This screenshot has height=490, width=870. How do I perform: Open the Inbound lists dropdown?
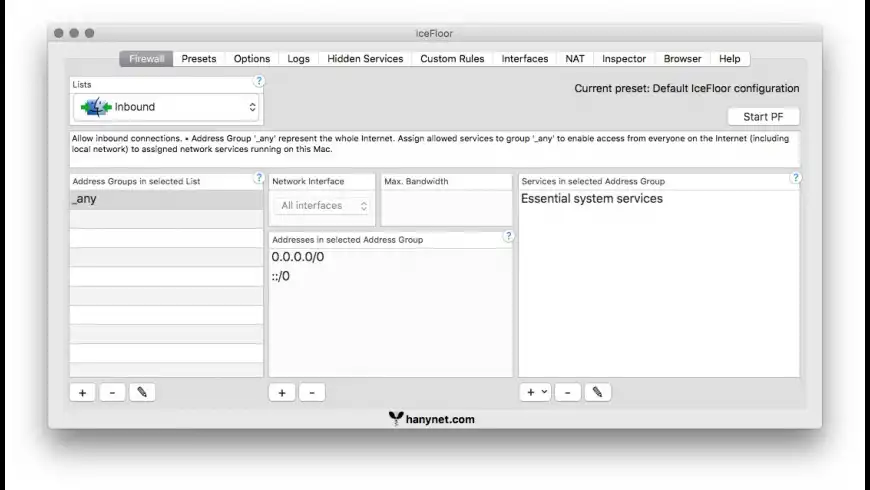point(168,107)
